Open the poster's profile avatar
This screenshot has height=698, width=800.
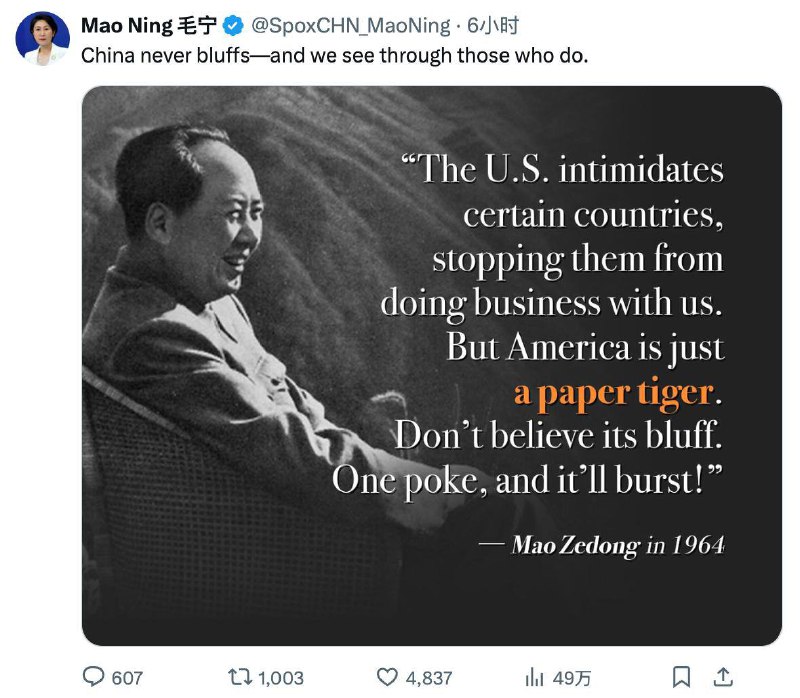[x=42, y=39]
